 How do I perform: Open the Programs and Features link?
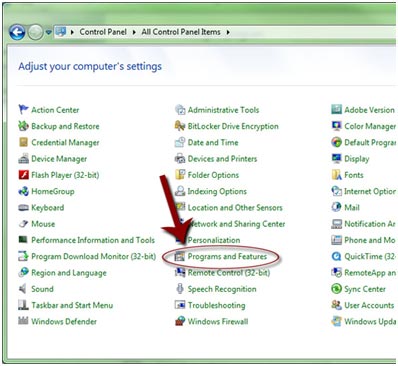tap(227, 256)
